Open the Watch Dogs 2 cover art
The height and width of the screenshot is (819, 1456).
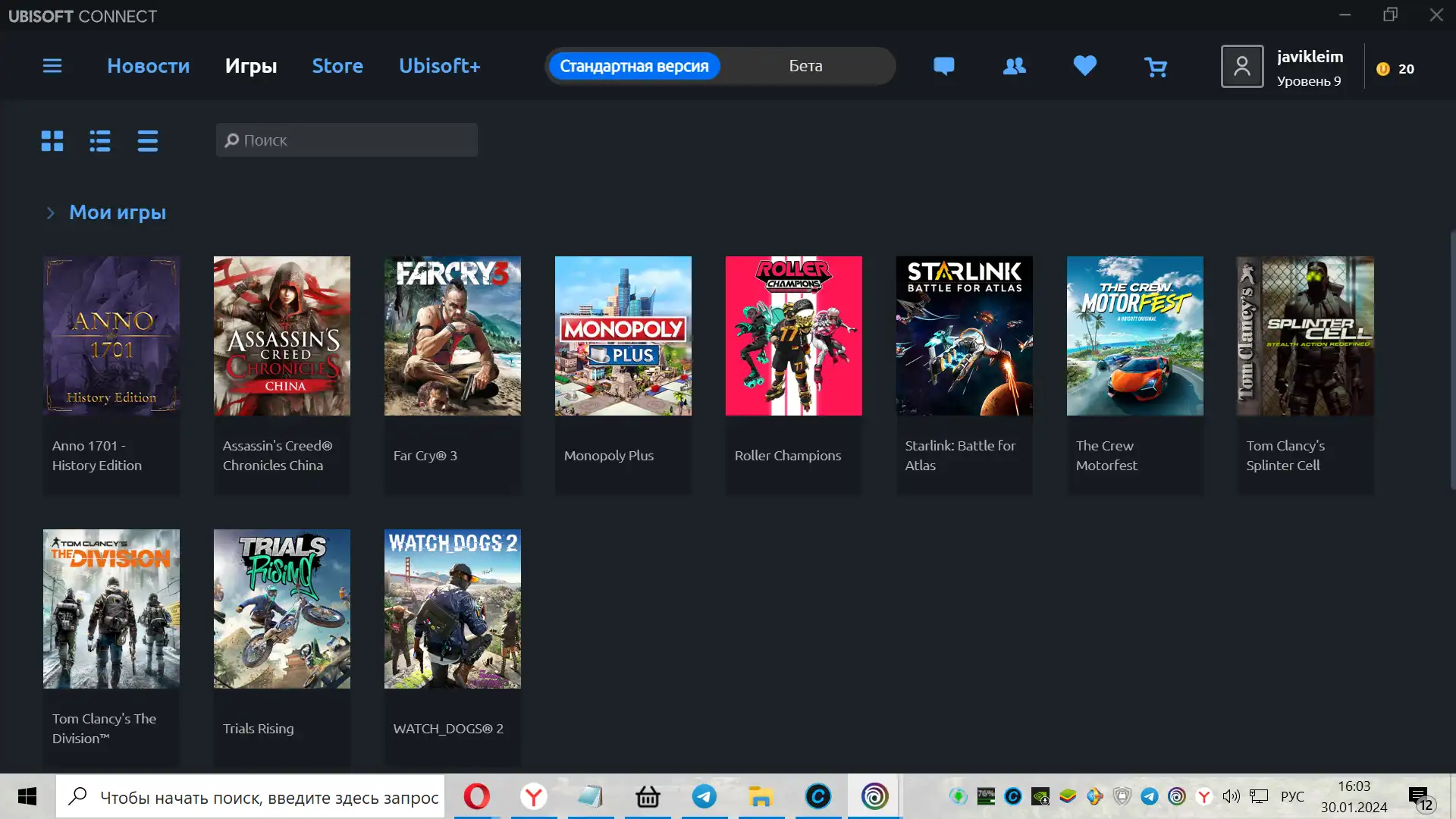[453, 609]
